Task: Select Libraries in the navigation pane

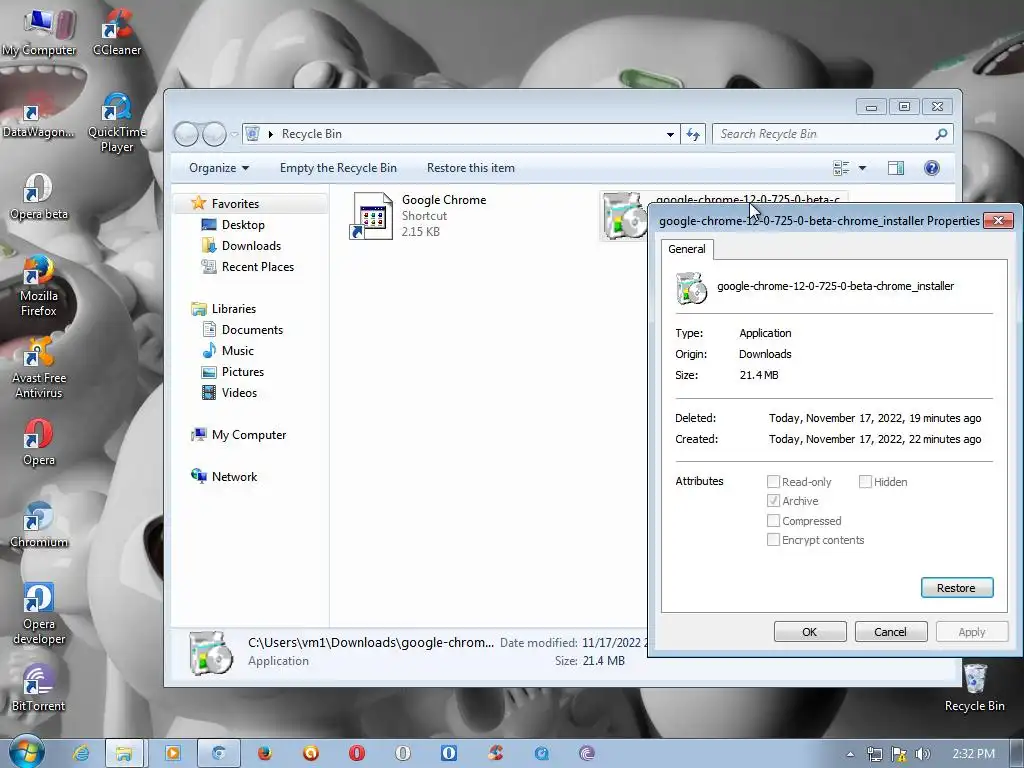Action: pyautogui.click(x=233, y=309)
